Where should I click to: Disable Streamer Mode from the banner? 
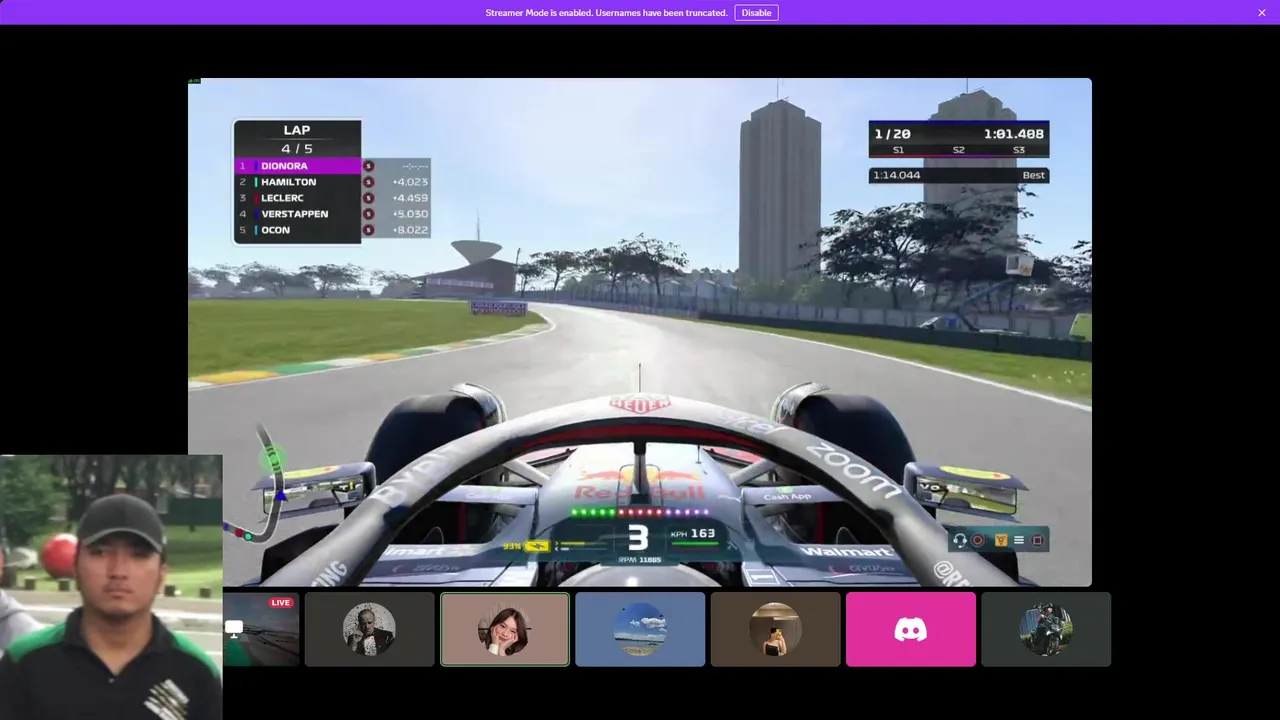pos(756,13)
